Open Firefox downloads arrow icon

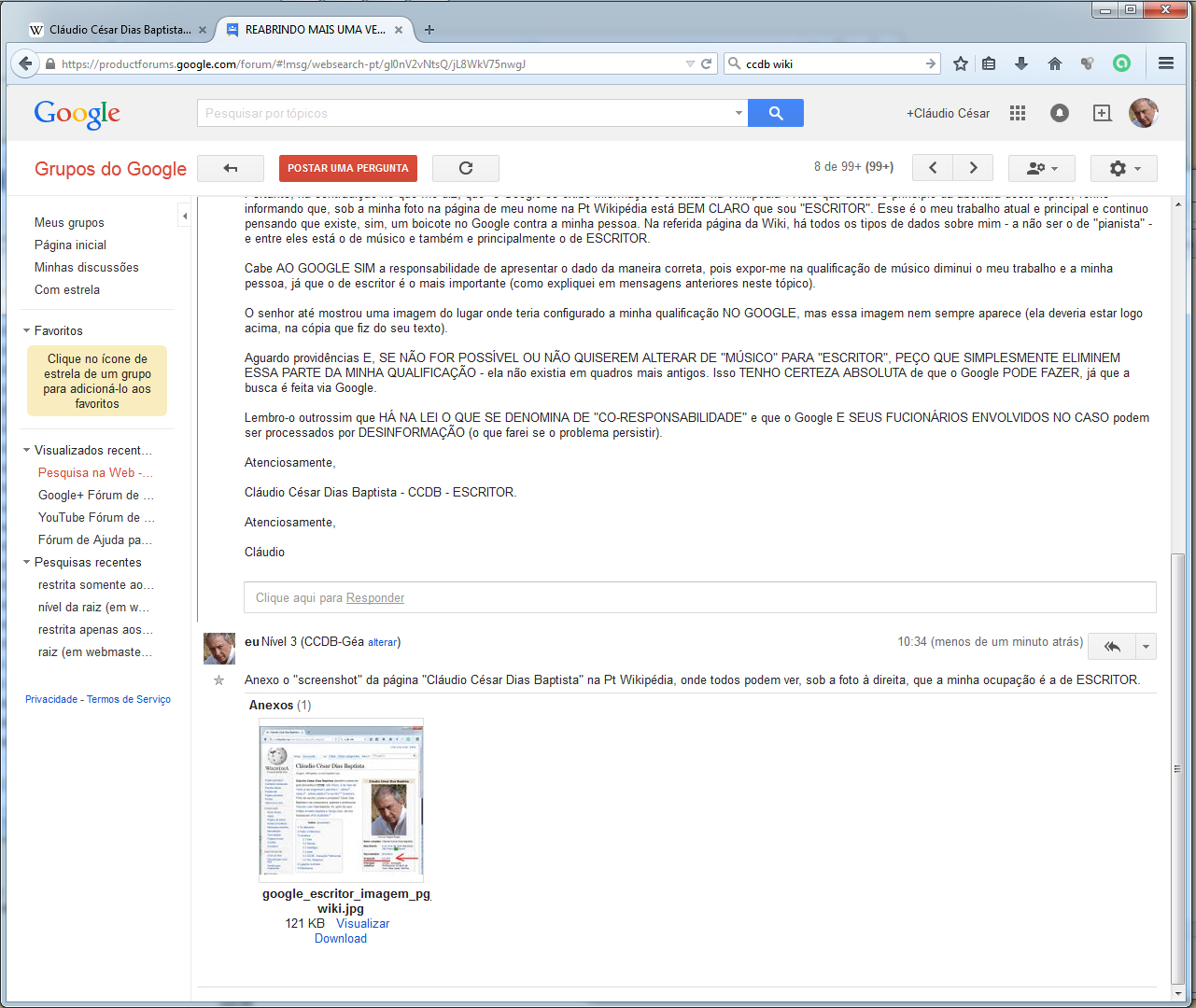[x=1020, y=63]
